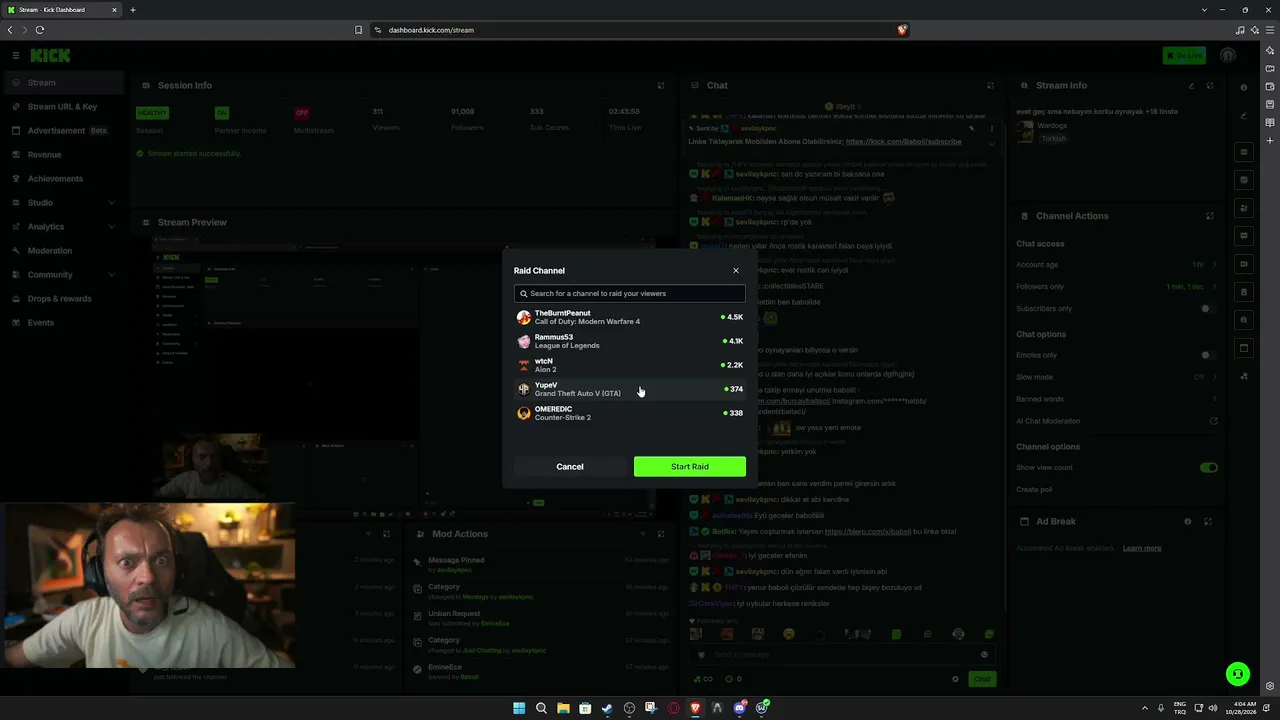The image size is (1280, 720).
Task: Toggle Subscribers only chat
Action: 1208,309
